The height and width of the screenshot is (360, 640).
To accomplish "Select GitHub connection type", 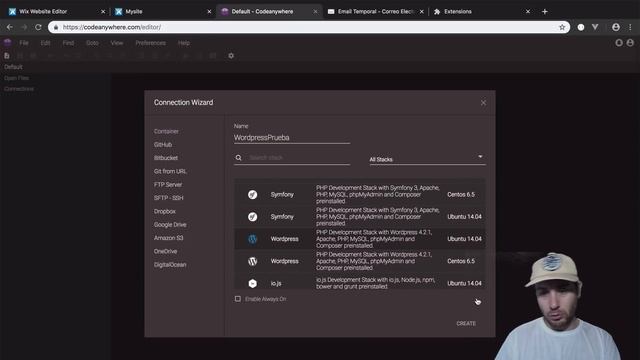I will 163,144.
